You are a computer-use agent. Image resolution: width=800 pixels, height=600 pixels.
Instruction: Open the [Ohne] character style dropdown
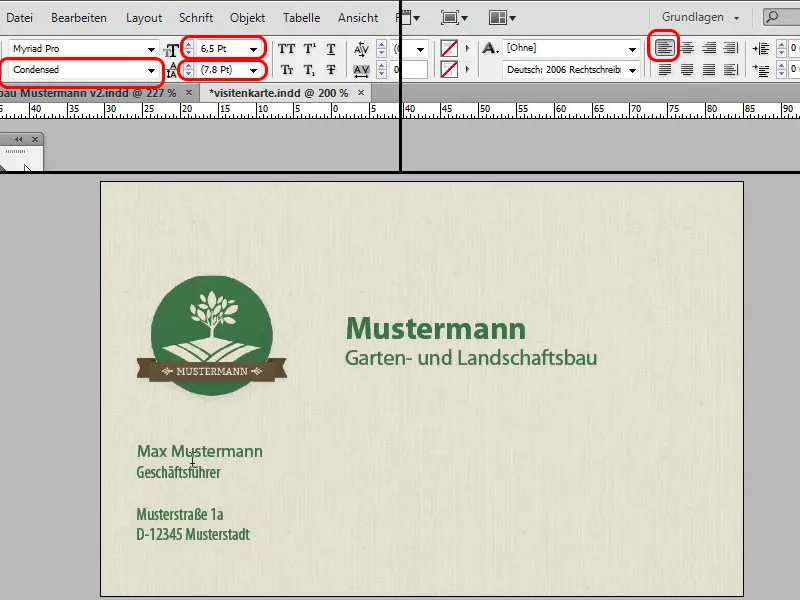[632, 49]
